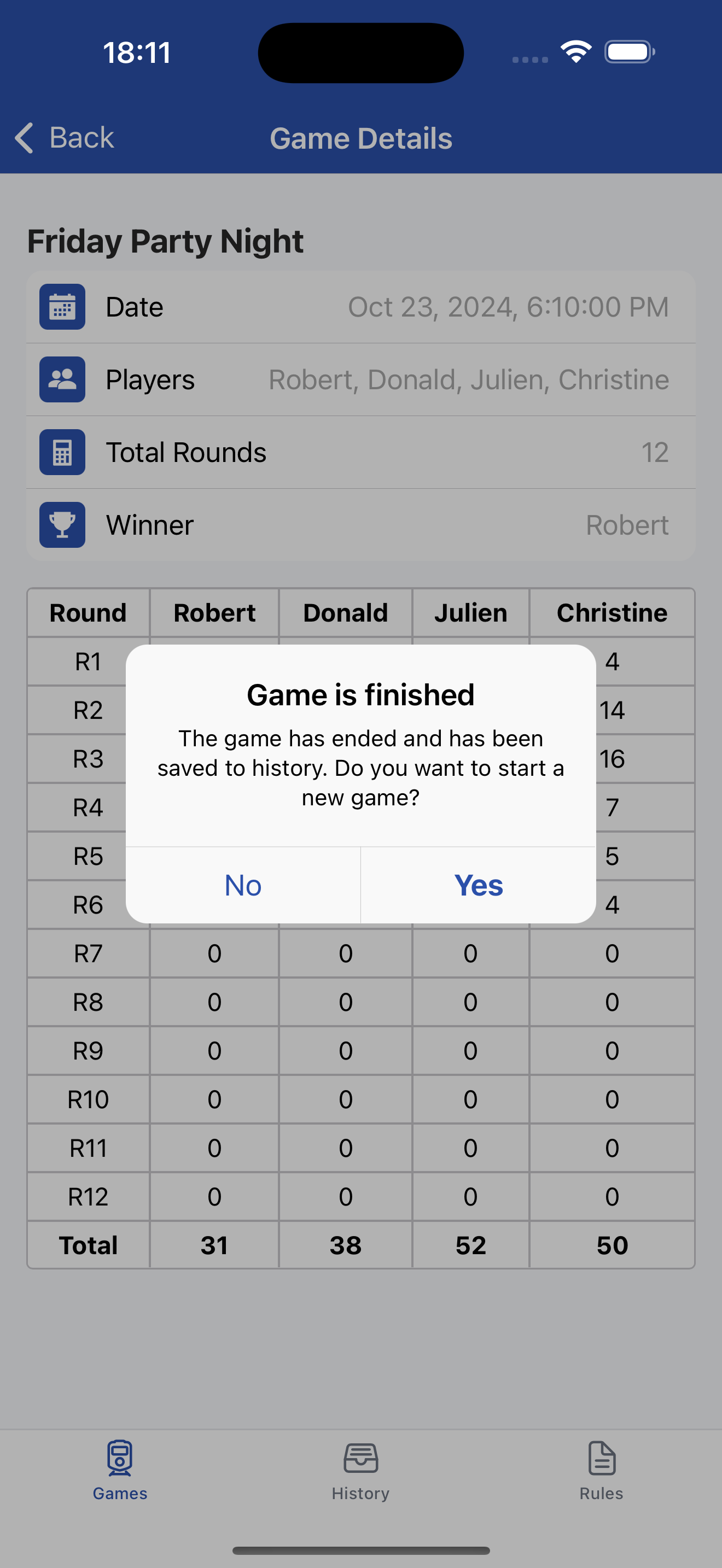The width and height of the screenshot is (722, 1568).
Task: Go back using the Back chevron
Action: (25, 138)
